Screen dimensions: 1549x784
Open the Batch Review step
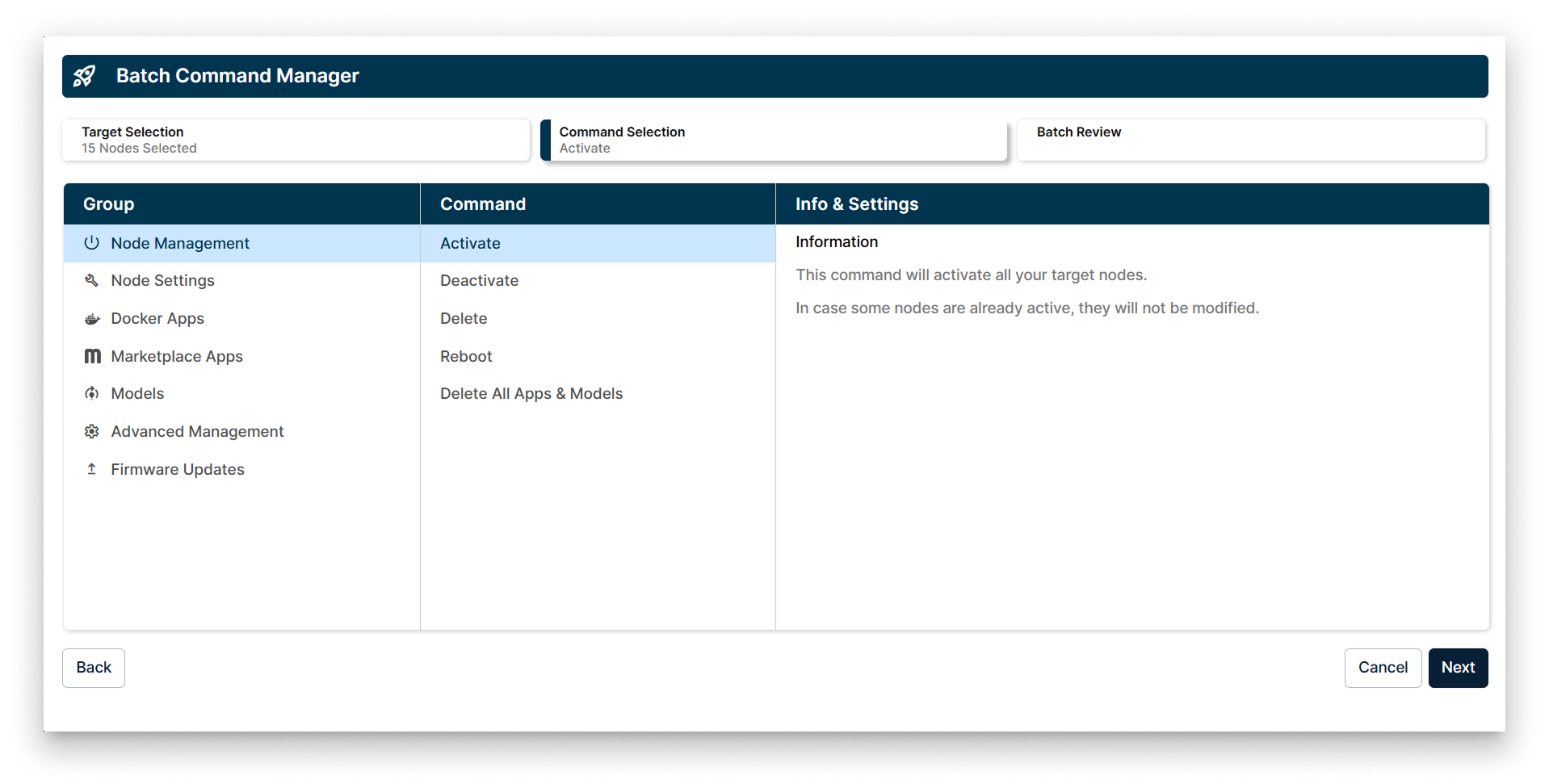[1250, 140]
